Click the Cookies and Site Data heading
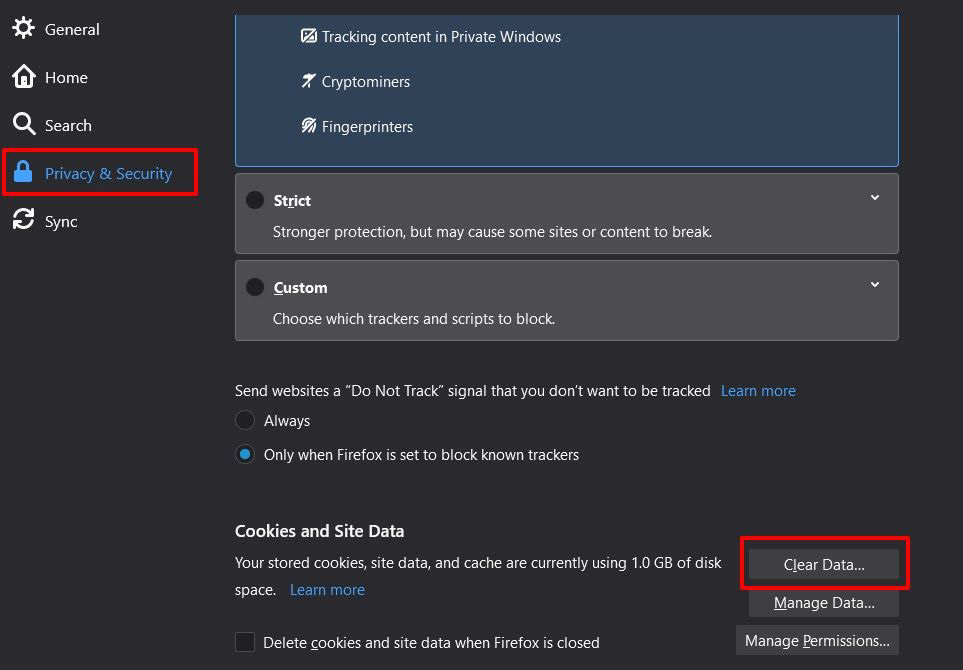 319,531
